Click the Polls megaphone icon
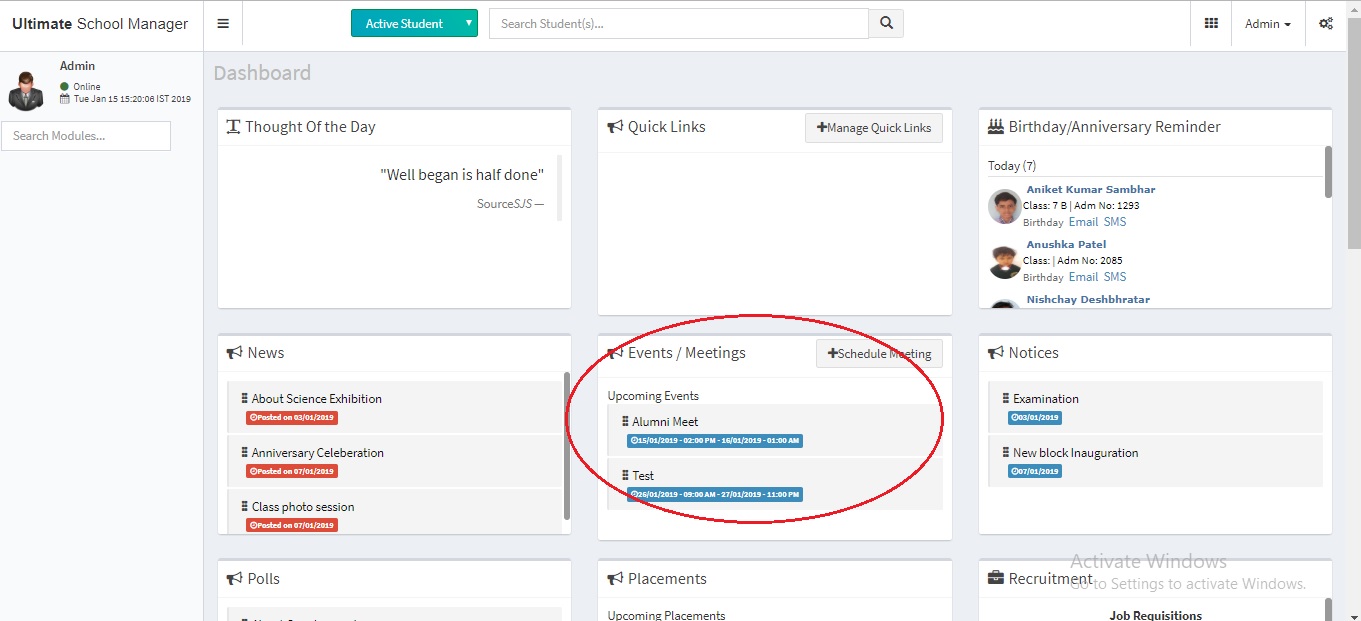 (x=235, y=579)
